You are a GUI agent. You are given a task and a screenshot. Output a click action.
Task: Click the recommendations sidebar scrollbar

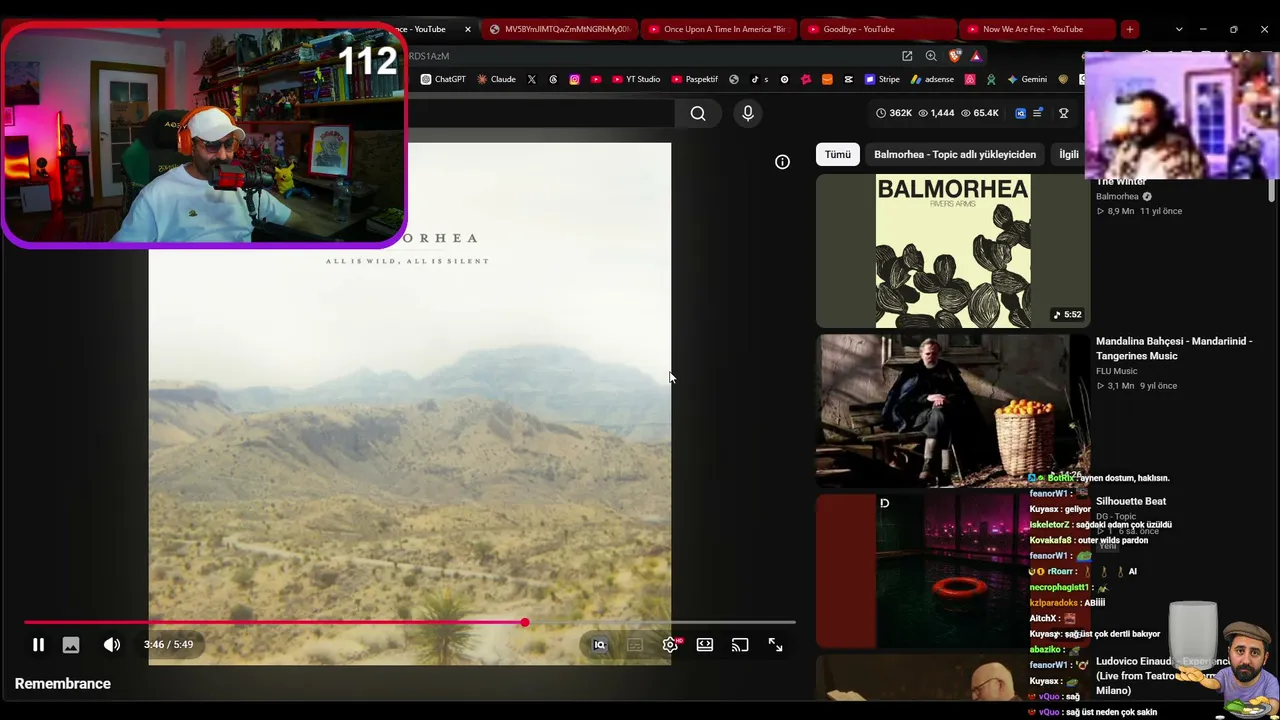click(1272, 190)
